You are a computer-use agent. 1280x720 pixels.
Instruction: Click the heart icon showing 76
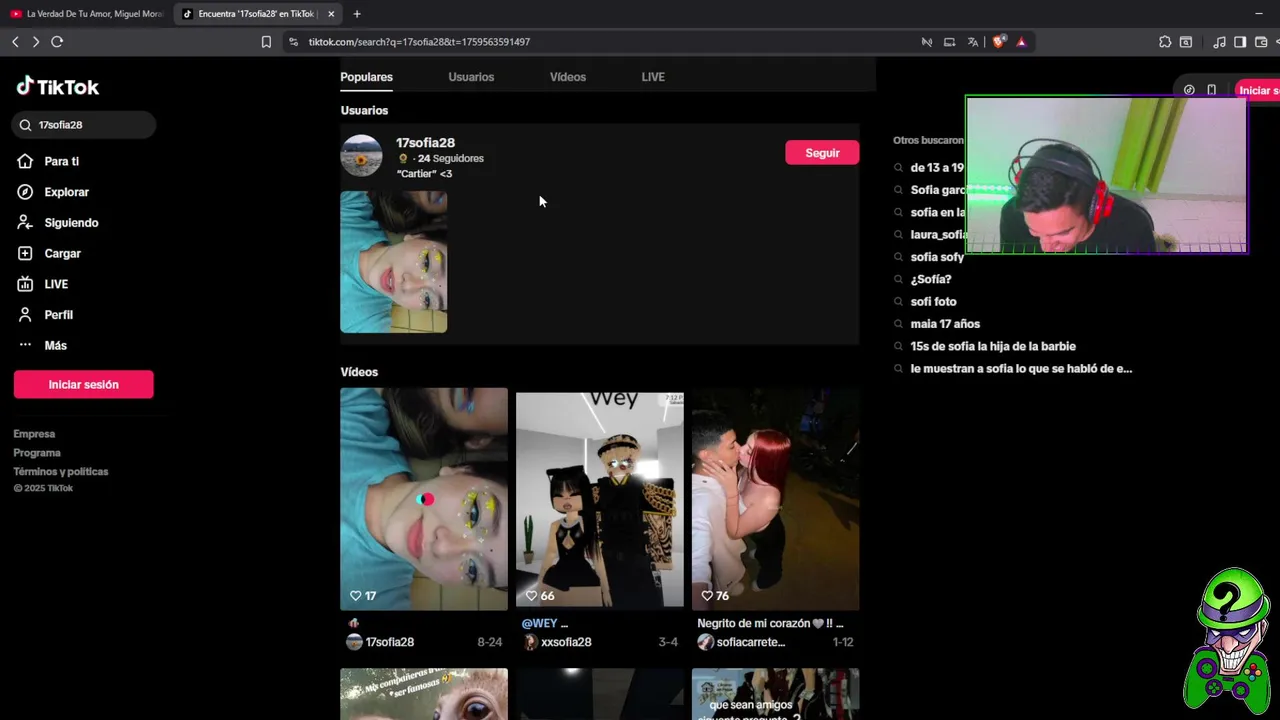pos(707,596)
